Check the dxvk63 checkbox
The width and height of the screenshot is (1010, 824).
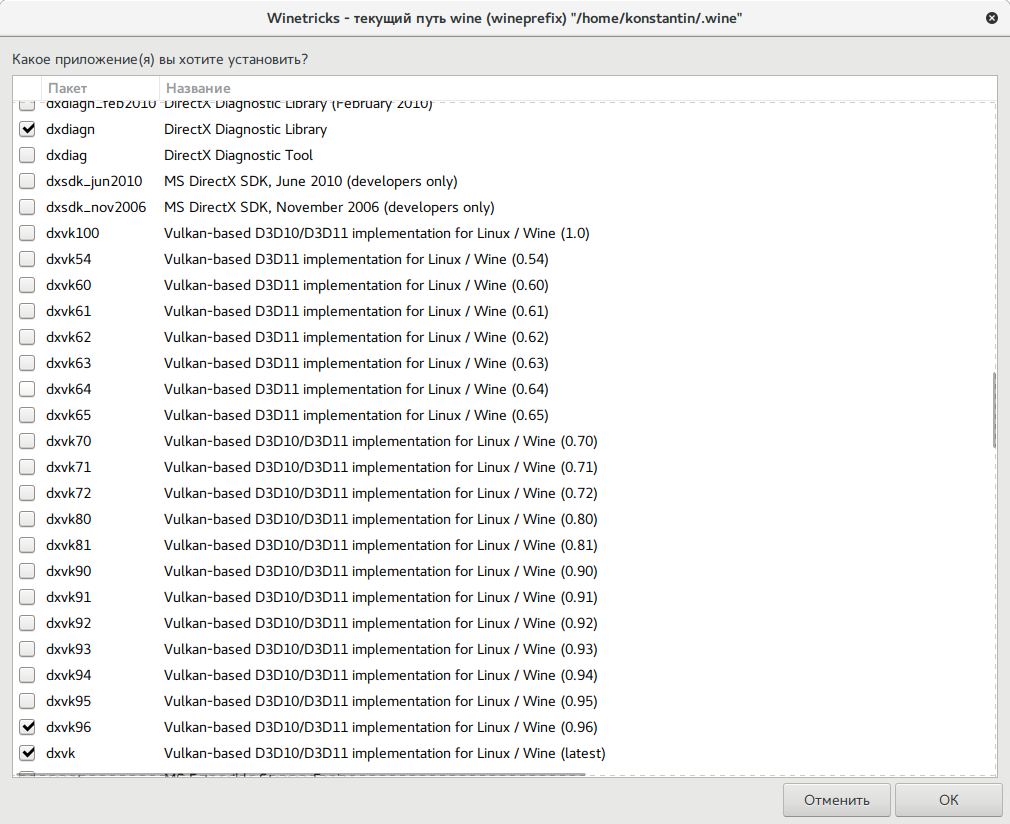coord(27,363)
